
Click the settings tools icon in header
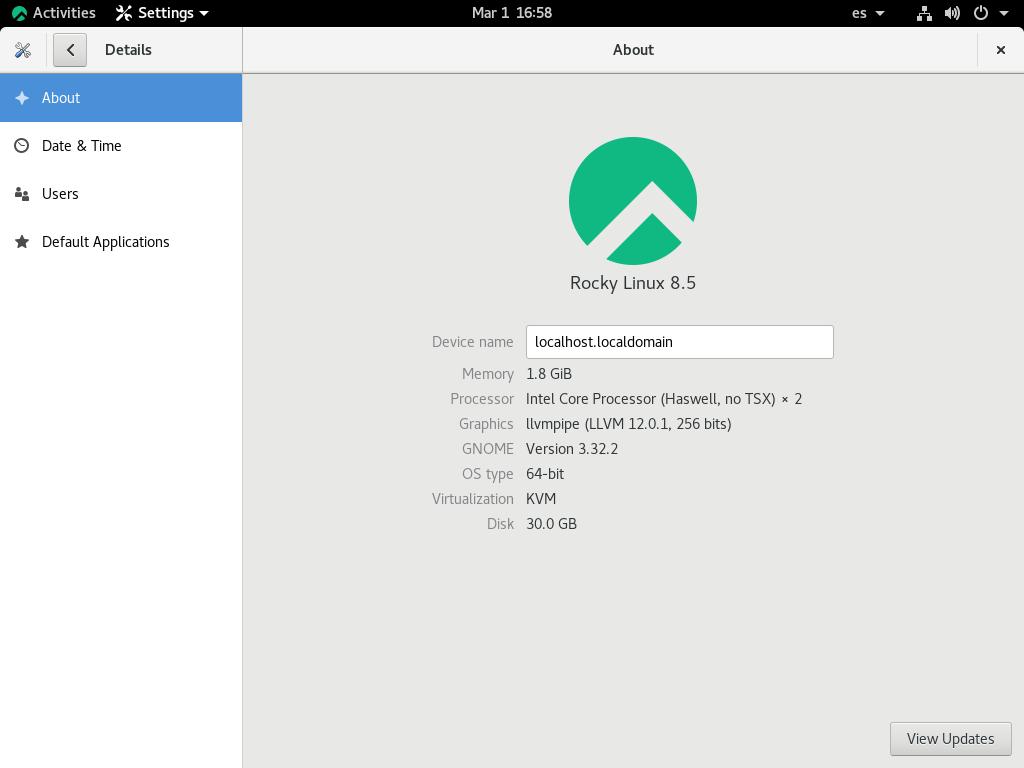tap(23, 50)
